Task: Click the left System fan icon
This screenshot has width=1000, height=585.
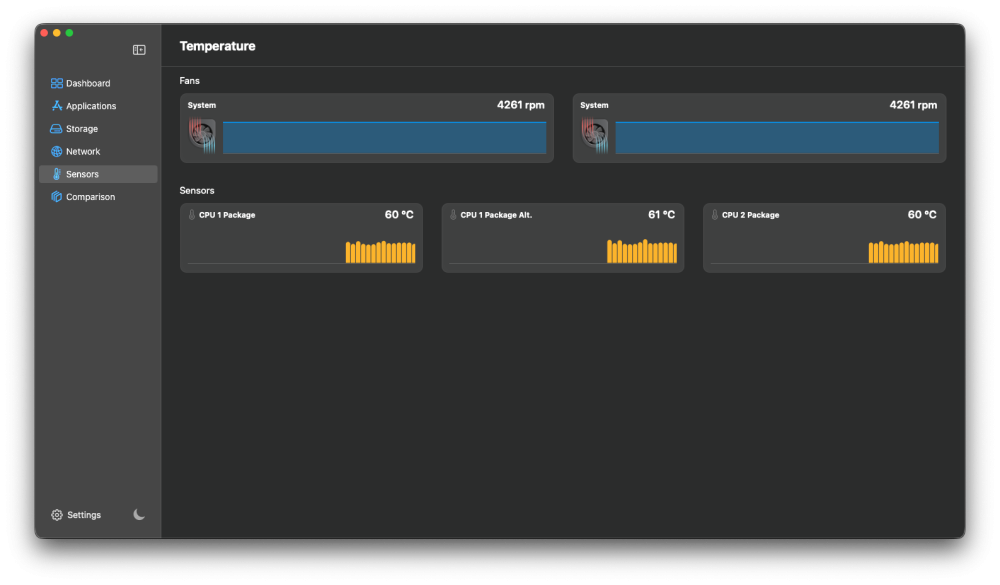Action: 202,135
